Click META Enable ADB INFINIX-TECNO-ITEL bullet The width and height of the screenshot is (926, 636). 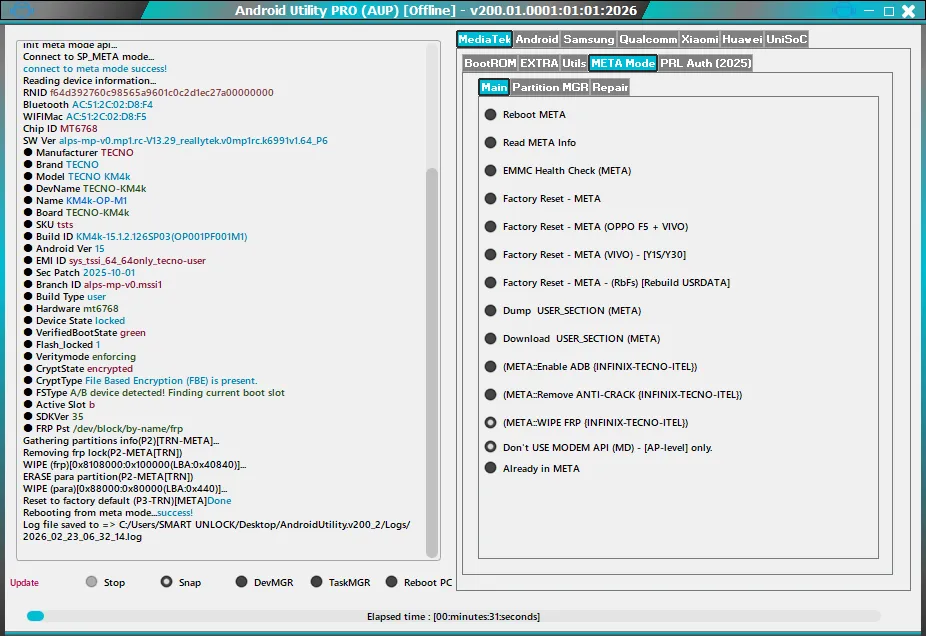pyautogui.click(x=491, y=367)
